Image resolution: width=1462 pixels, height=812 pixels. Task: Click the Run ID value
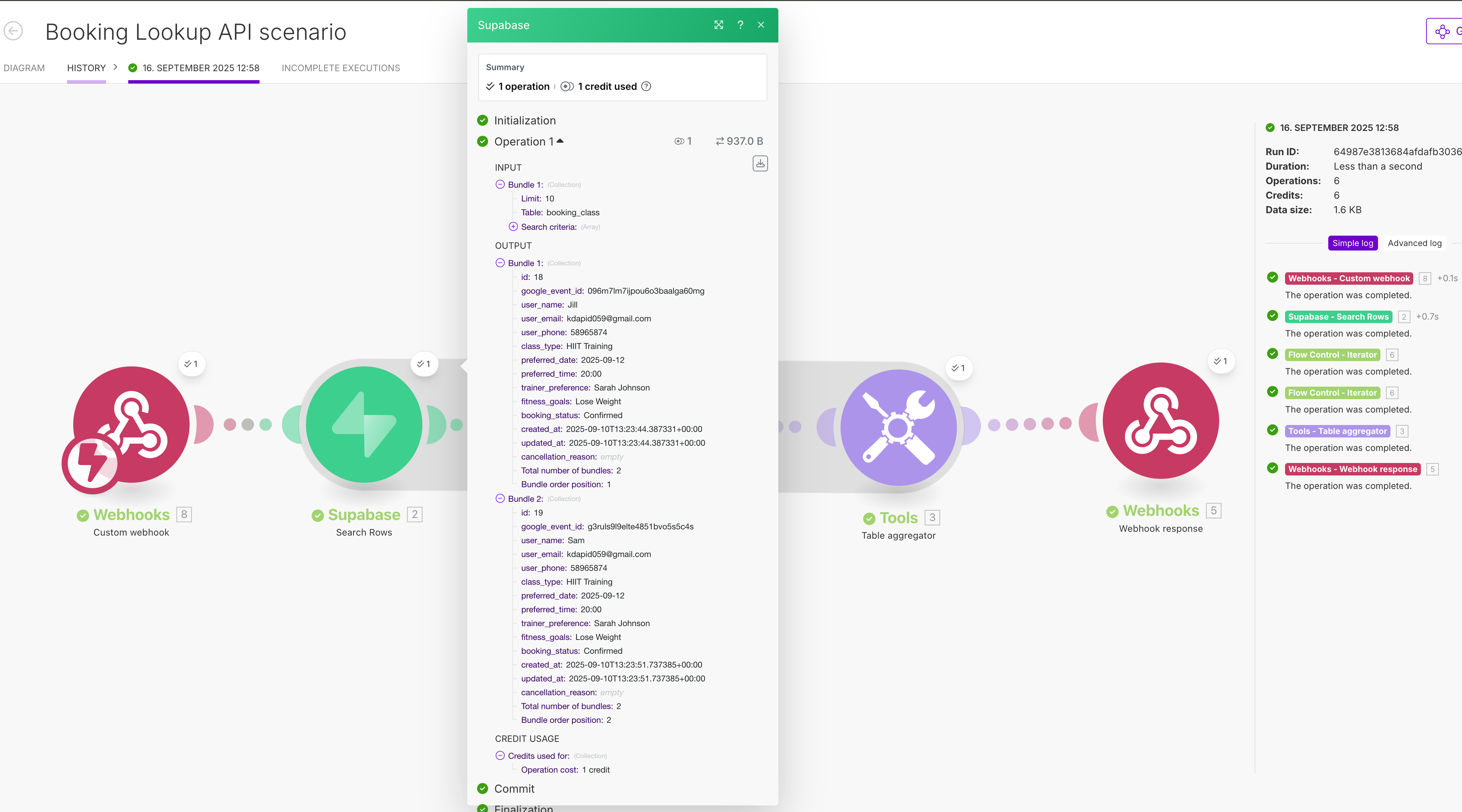(x=1397, y=151)
